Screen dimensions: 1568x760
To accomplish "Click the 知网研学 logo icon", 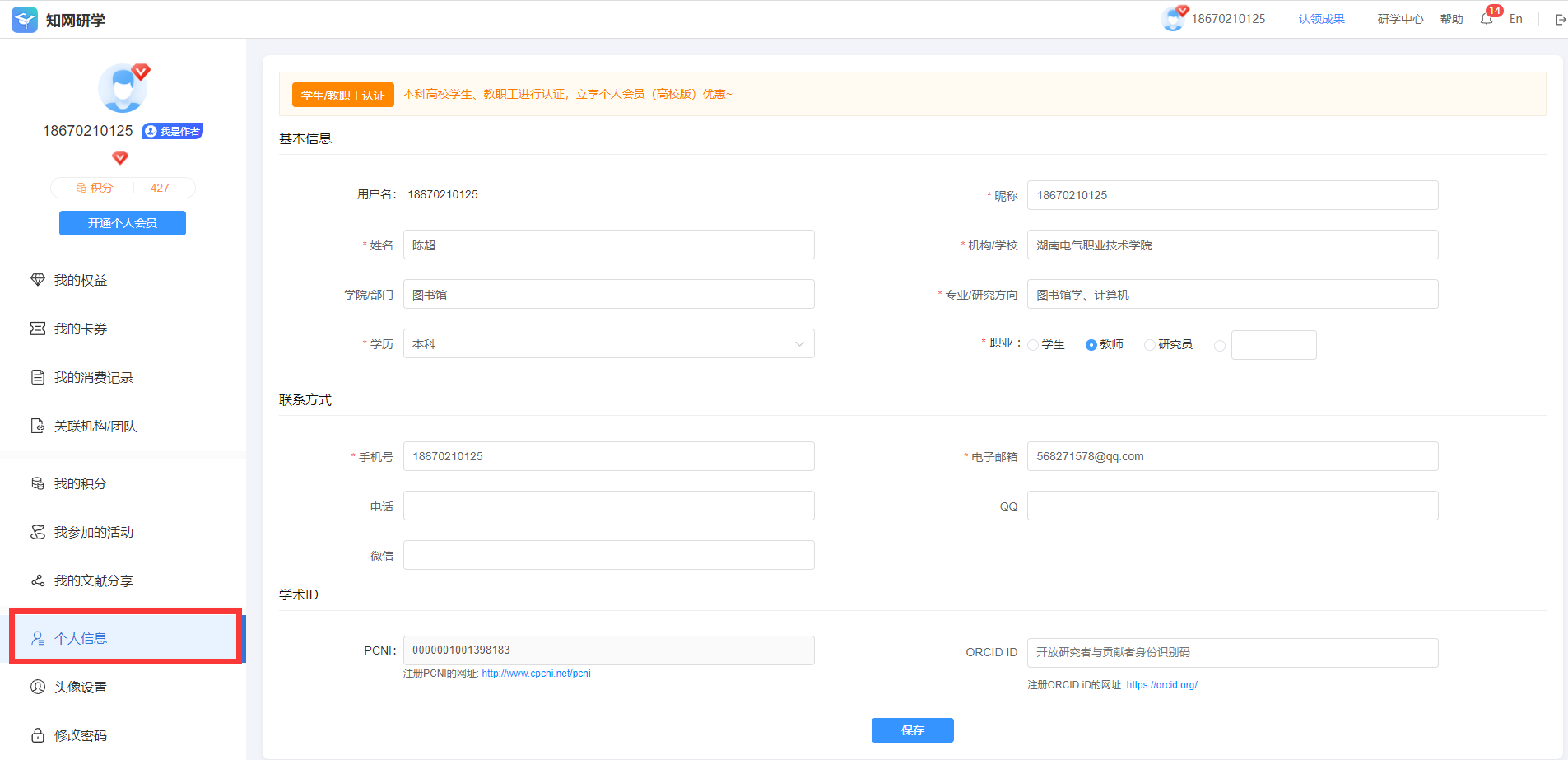I will (25, 20).
